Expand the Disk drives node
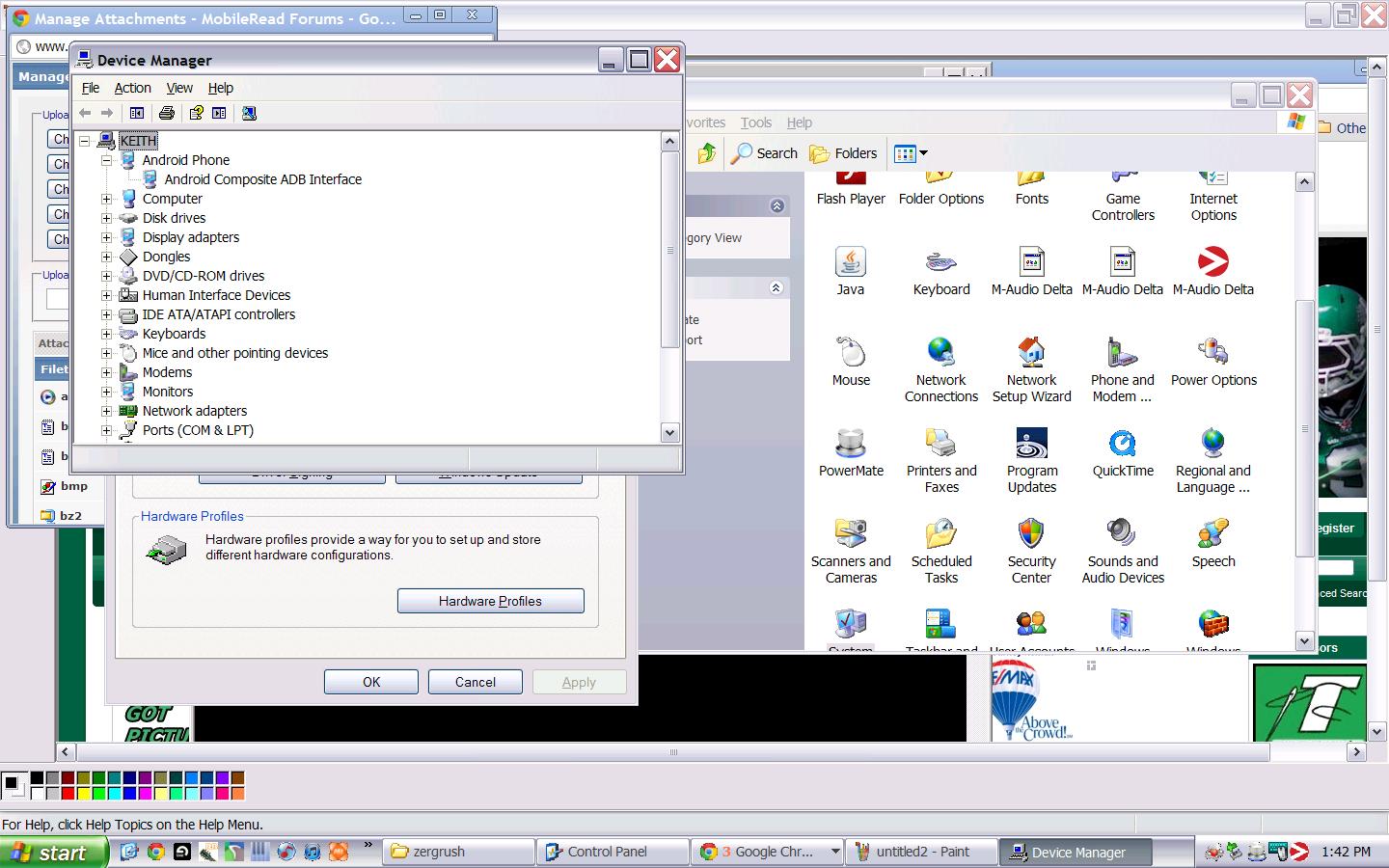 tap(107, 218)
